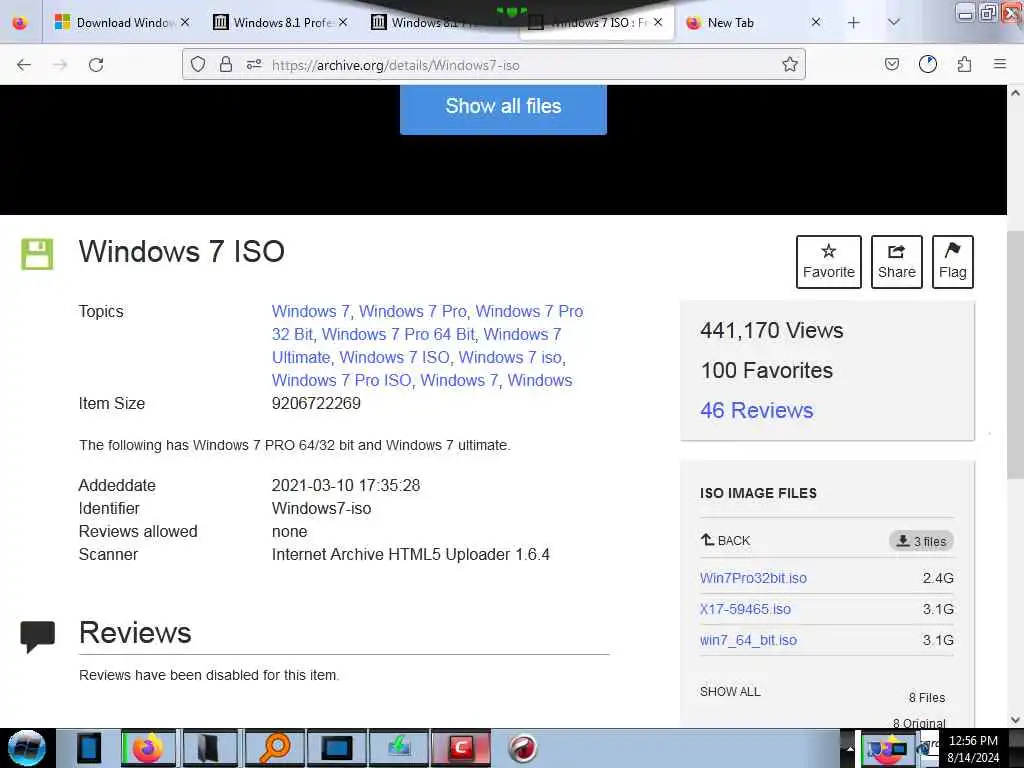1024x768 pixels.
Task: Open the site permissions icon in the address bar
Action: pyautogui.click(x=254, y=64)
